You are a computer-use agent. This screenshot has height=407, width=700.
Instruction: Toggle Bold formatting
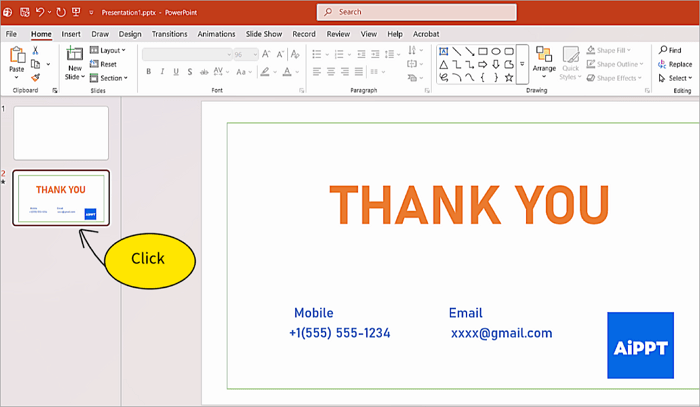click(x=148, y=72)
